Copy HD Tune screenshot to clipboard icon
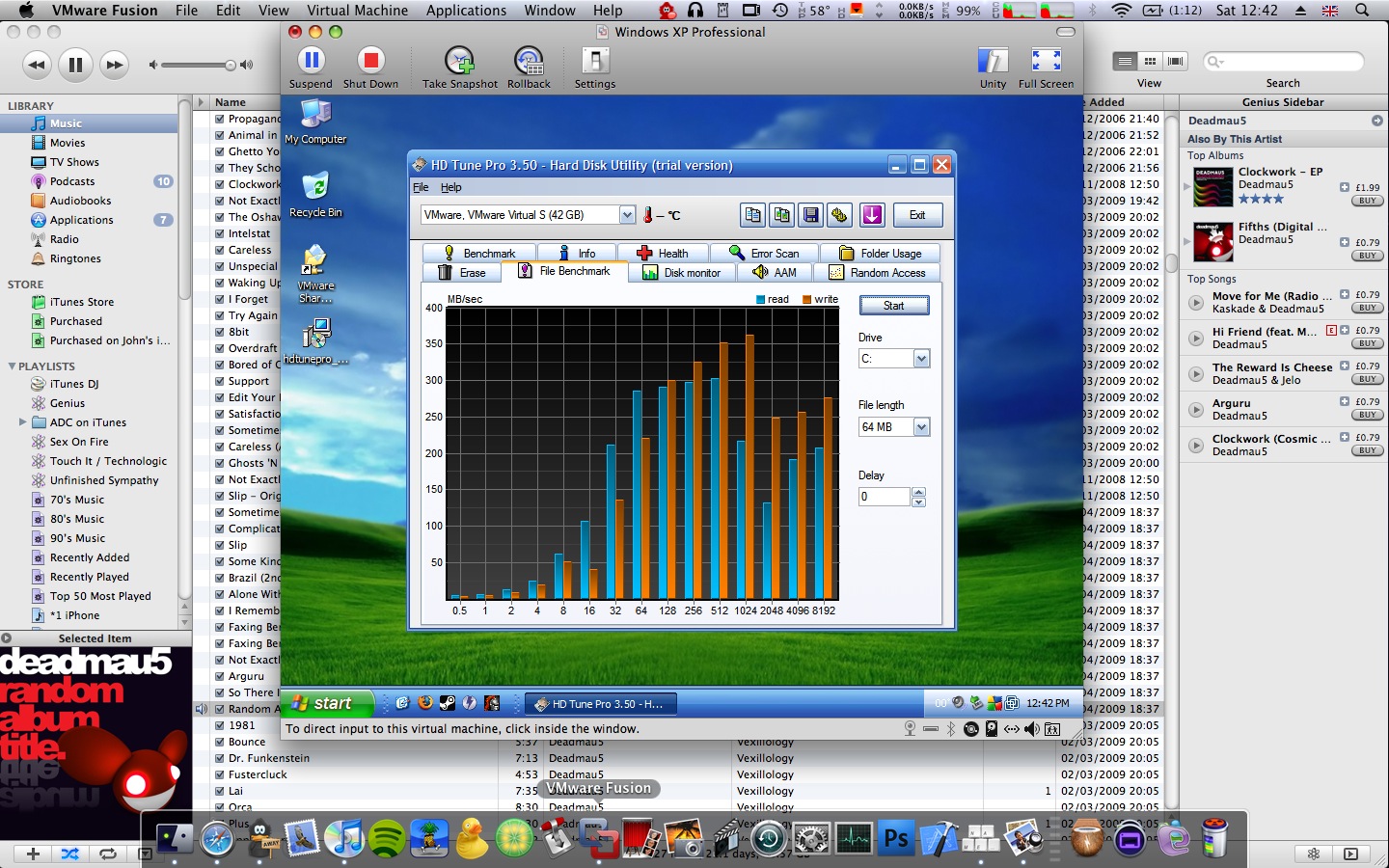This screenshot has height=868, width=1389. tap(782, 215)
